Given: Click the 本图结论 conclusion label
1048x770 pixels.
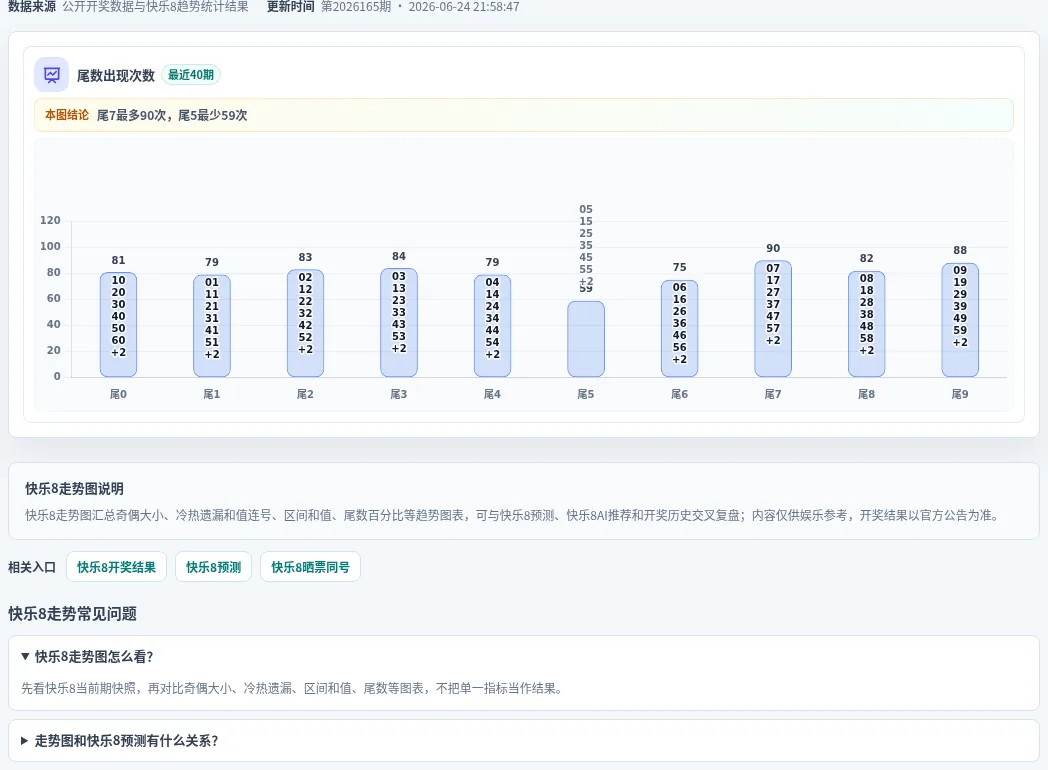Looking at the screenshot, I should tap(67, 115).
